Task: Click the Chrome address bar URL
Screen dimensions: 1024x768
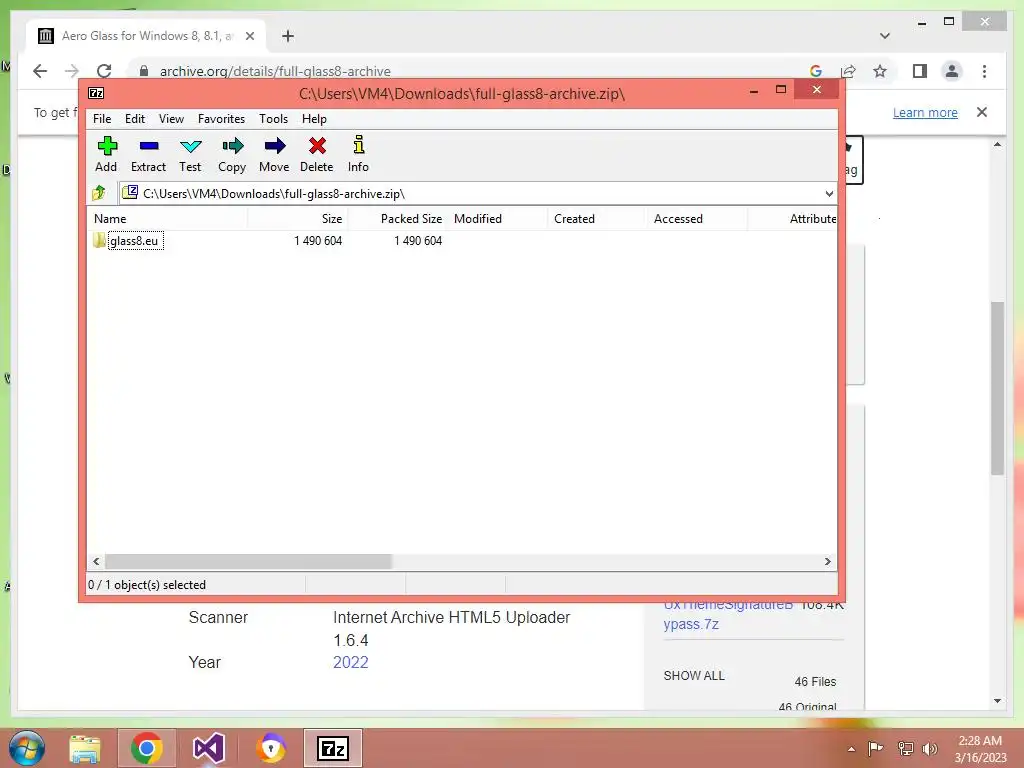Action: pos(275,71)
